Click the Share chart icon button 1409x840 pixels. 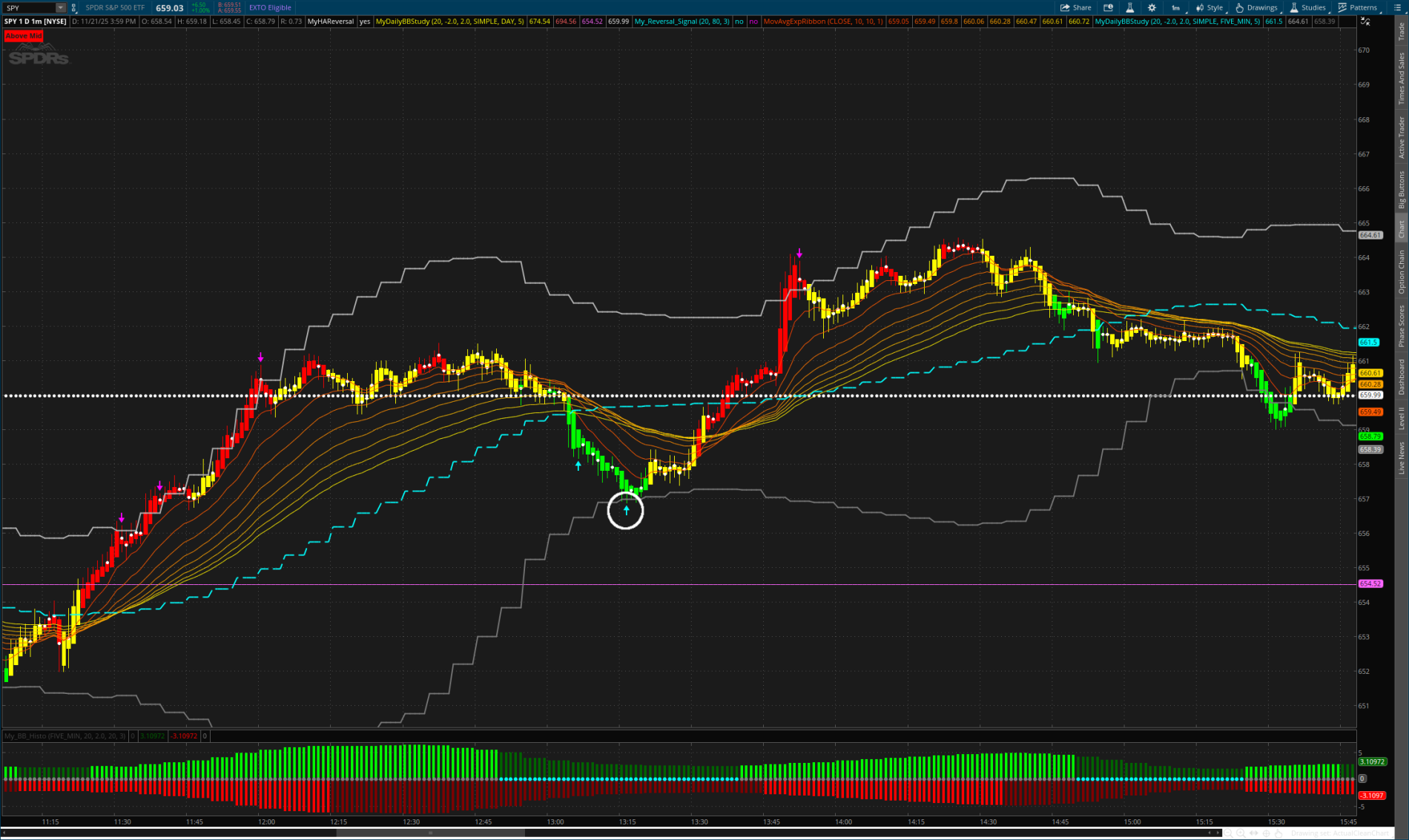[1075, 7]
